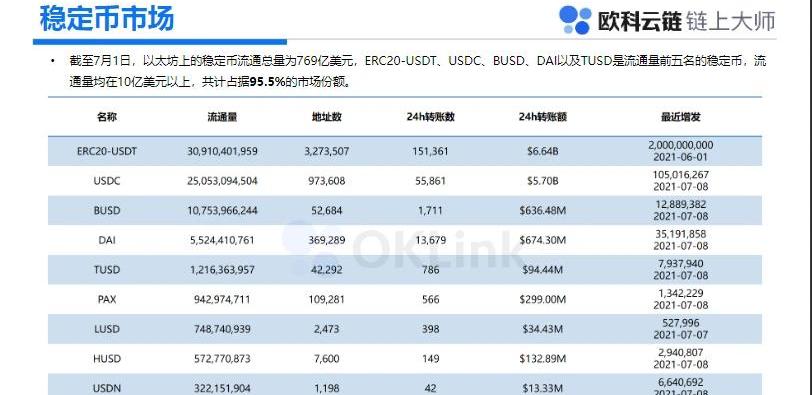Select the 最近增发 column header

(x=680, y=117)
